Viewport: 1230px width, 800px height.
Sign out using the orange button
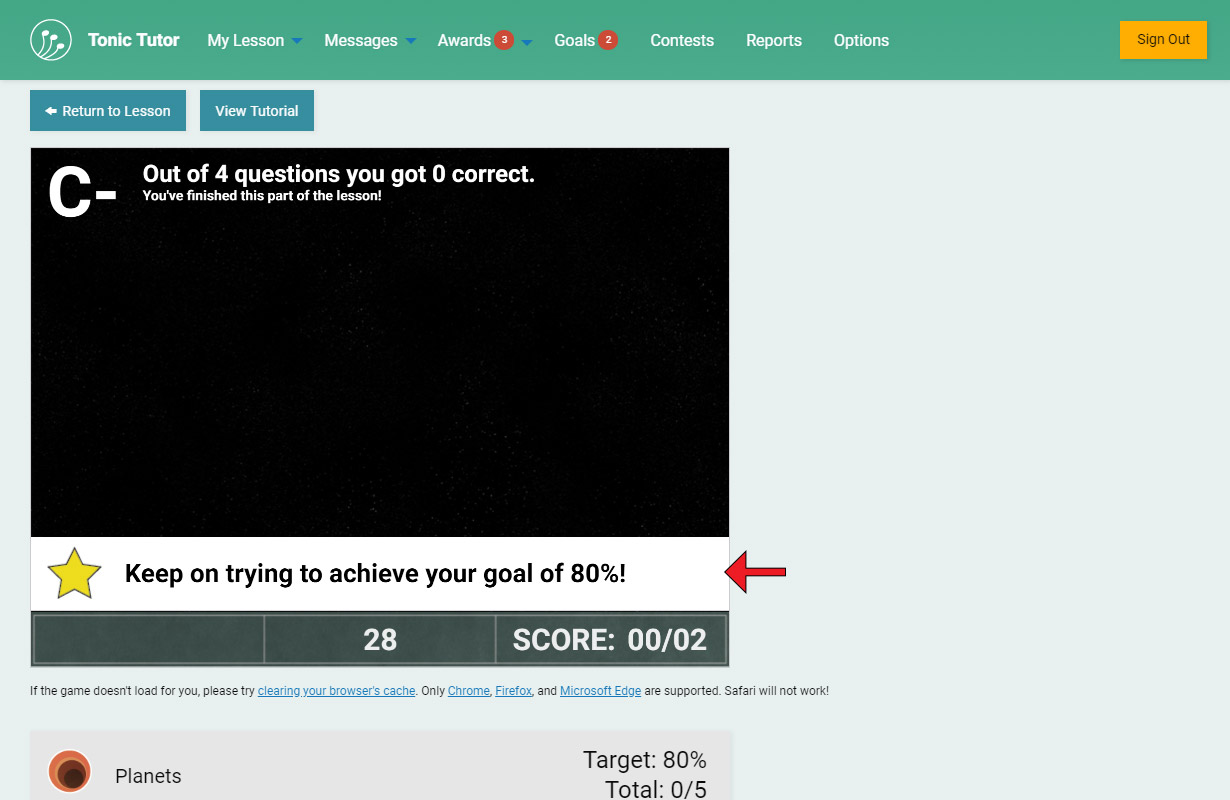pos(1163,40)
